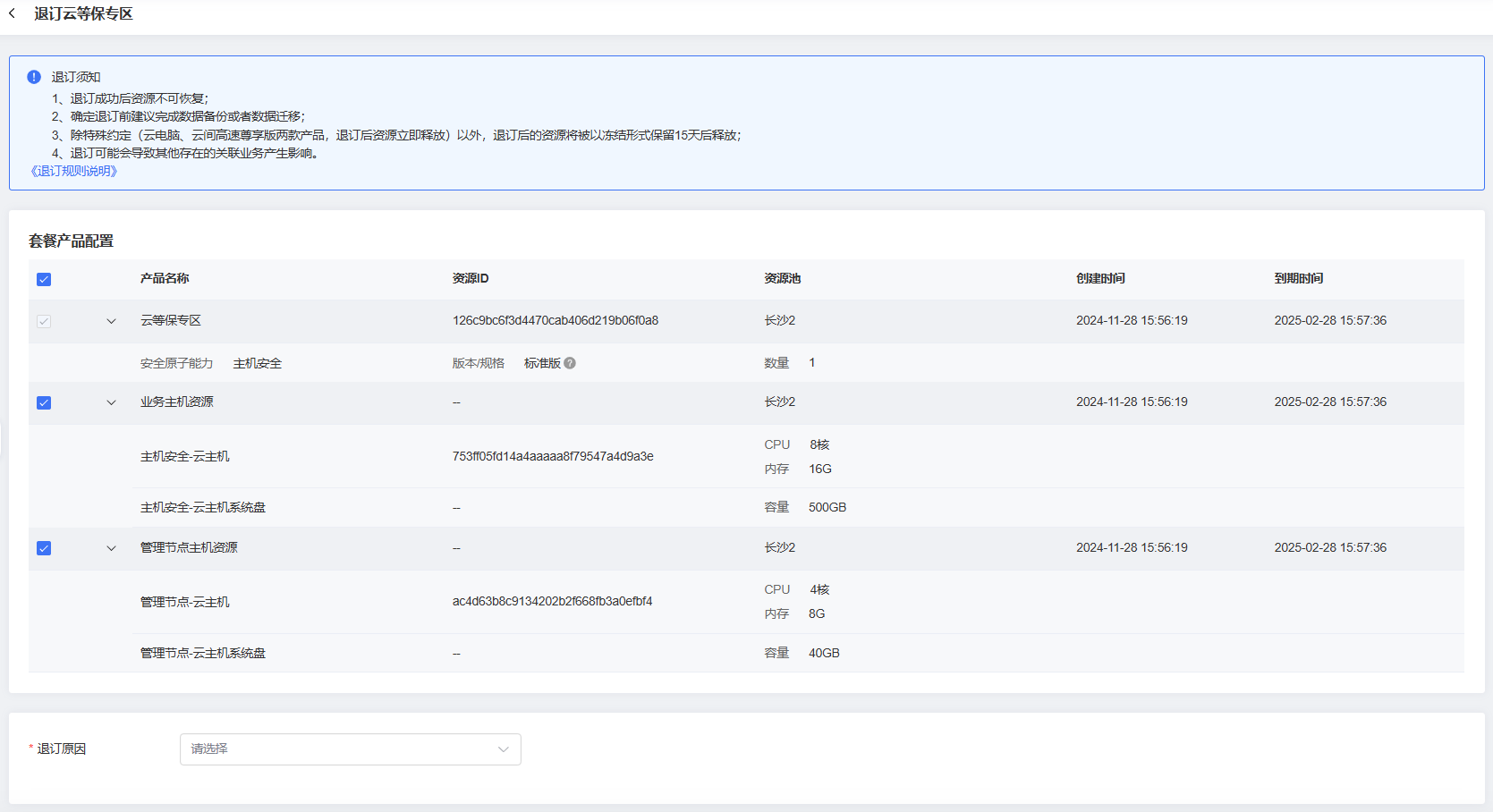This screenshot has width=1493, height=812.
Task: Click the 管理节点-云主机系统盘 row label
Action: [203, 653]
